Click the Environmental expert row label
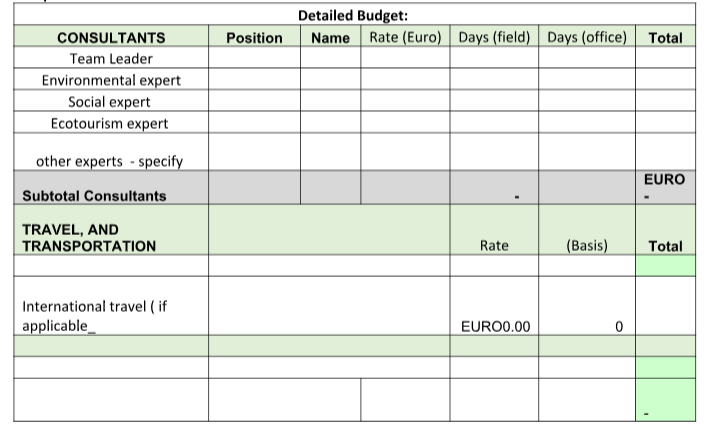Screen dimensions: 707x433 point(111,79)
